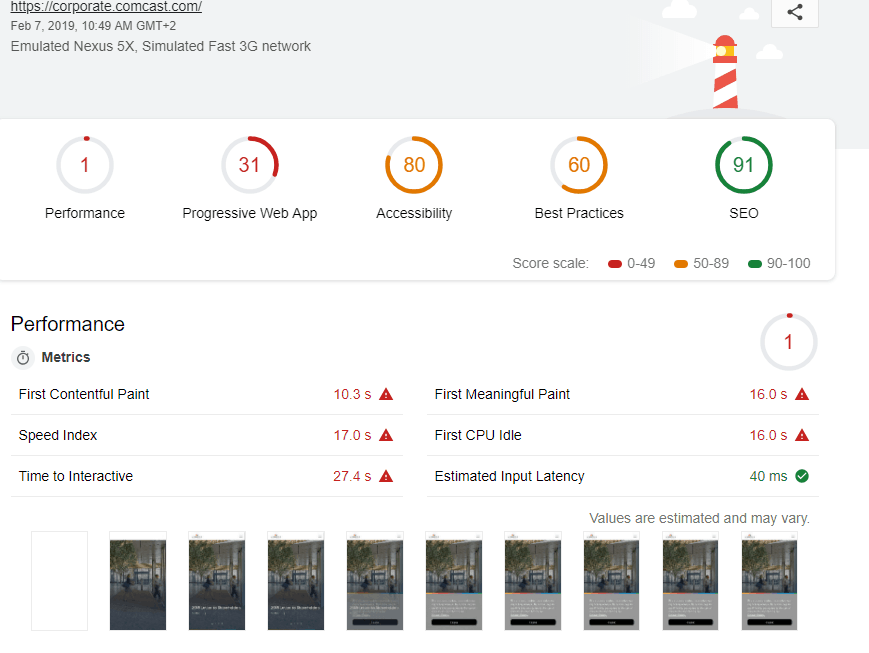
Task: Go to Best Practices score gauge
Action: point(579,166)
